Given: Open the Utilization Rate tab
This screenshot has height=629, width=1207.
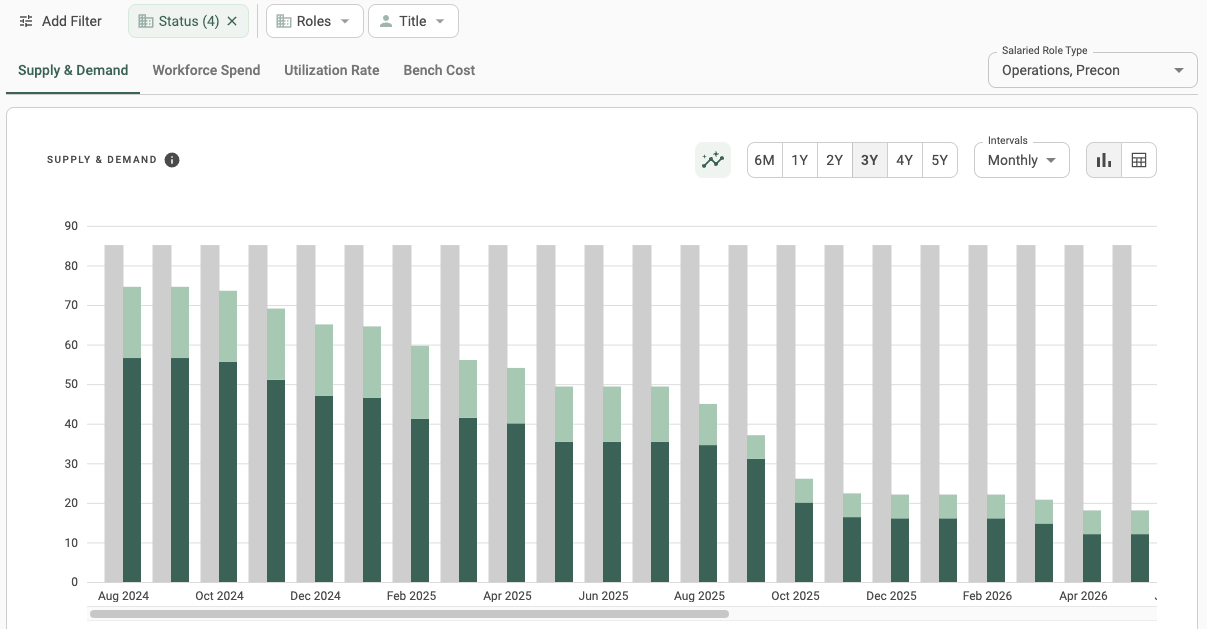Looking at the screenshot, I should click(x=331, y=70).
